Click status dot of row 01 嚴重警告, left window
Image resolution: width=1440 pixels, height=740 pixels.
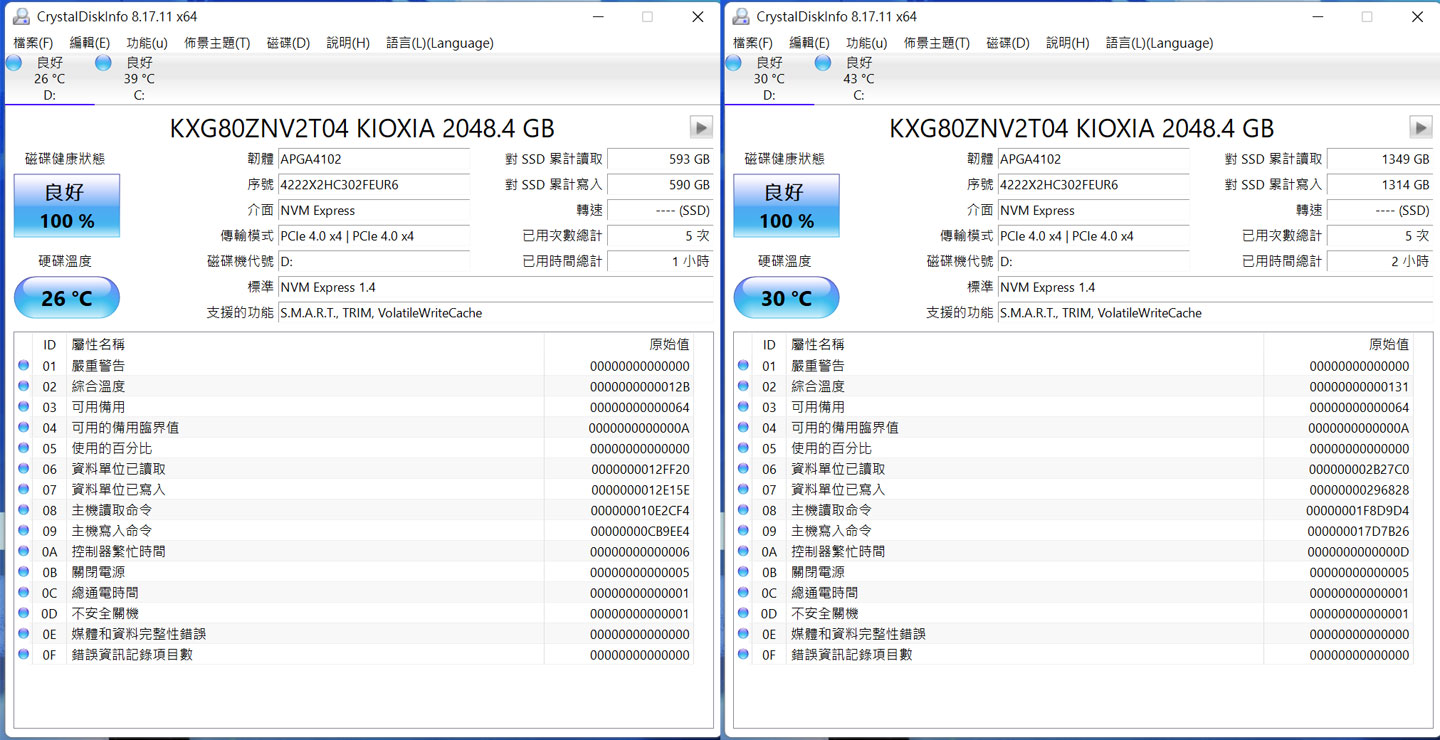pyautogui.click(x=24, y=366)
